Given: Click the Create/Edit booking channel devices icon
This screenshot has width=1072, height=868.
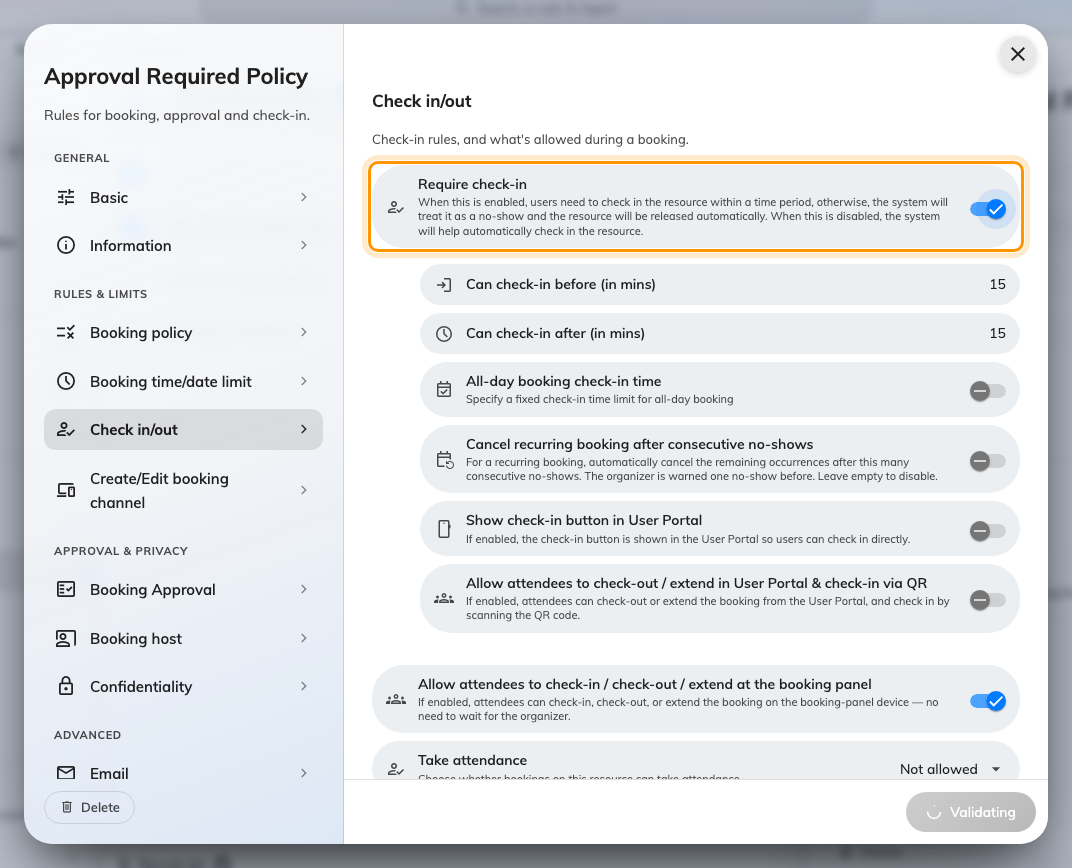Looking at the screenshot, I should coord(66,490).
